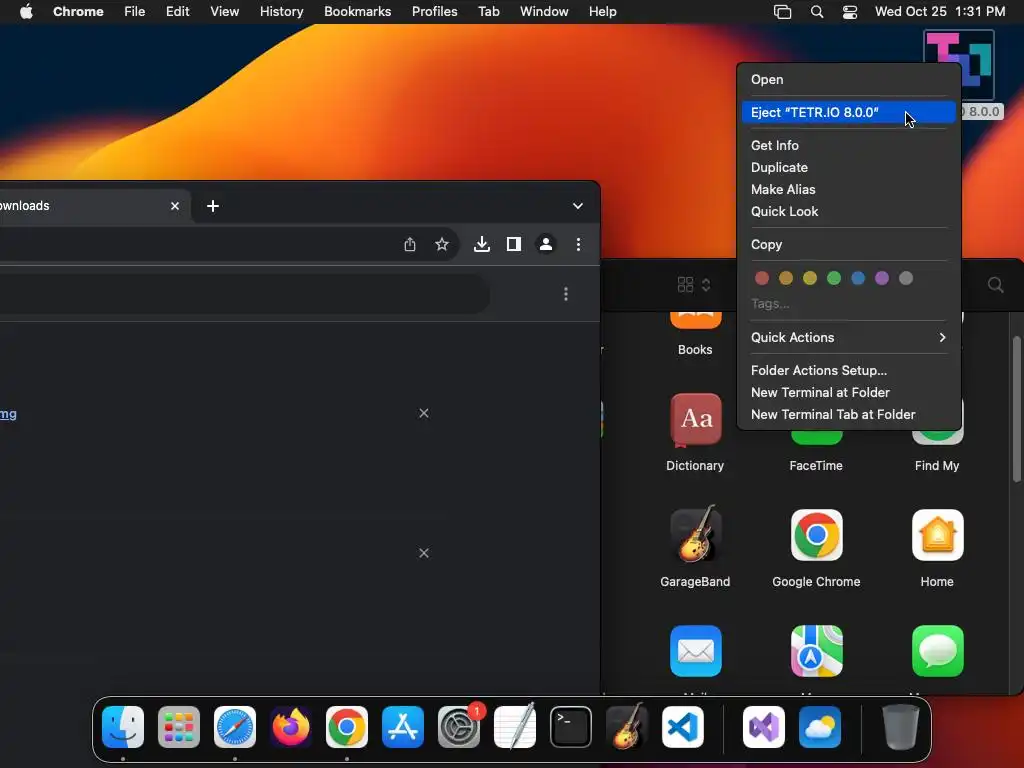
Task: Choose Open in the context menu
Action: (x=848, y=80)
